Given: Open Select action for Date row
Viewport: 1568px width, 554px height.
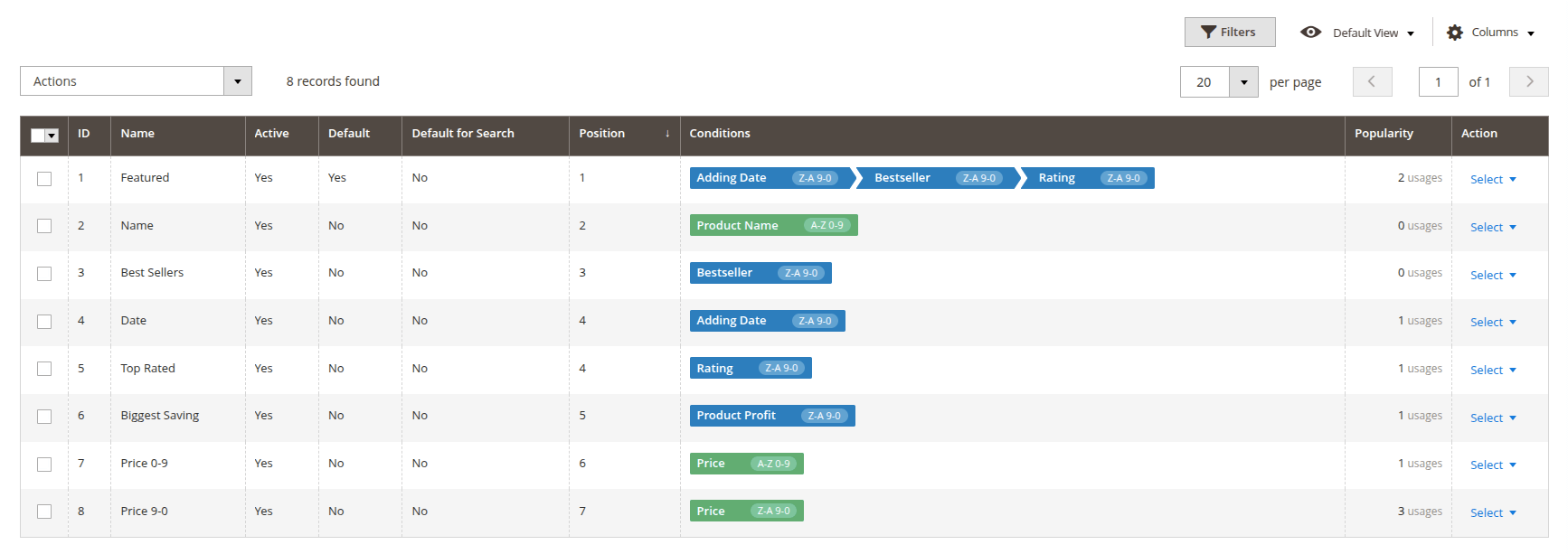Looking at the screenshot, I should (1493, 322).
